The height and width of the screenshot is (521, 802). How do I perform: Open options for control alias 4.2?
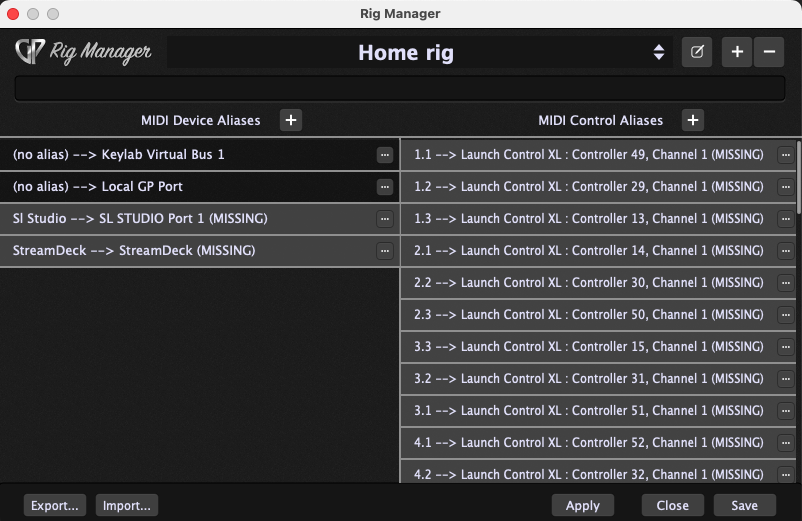786,475
